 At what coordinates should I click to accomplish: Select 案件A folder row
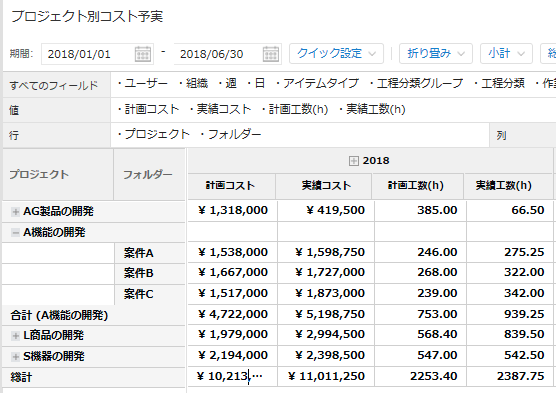[150, 253]
